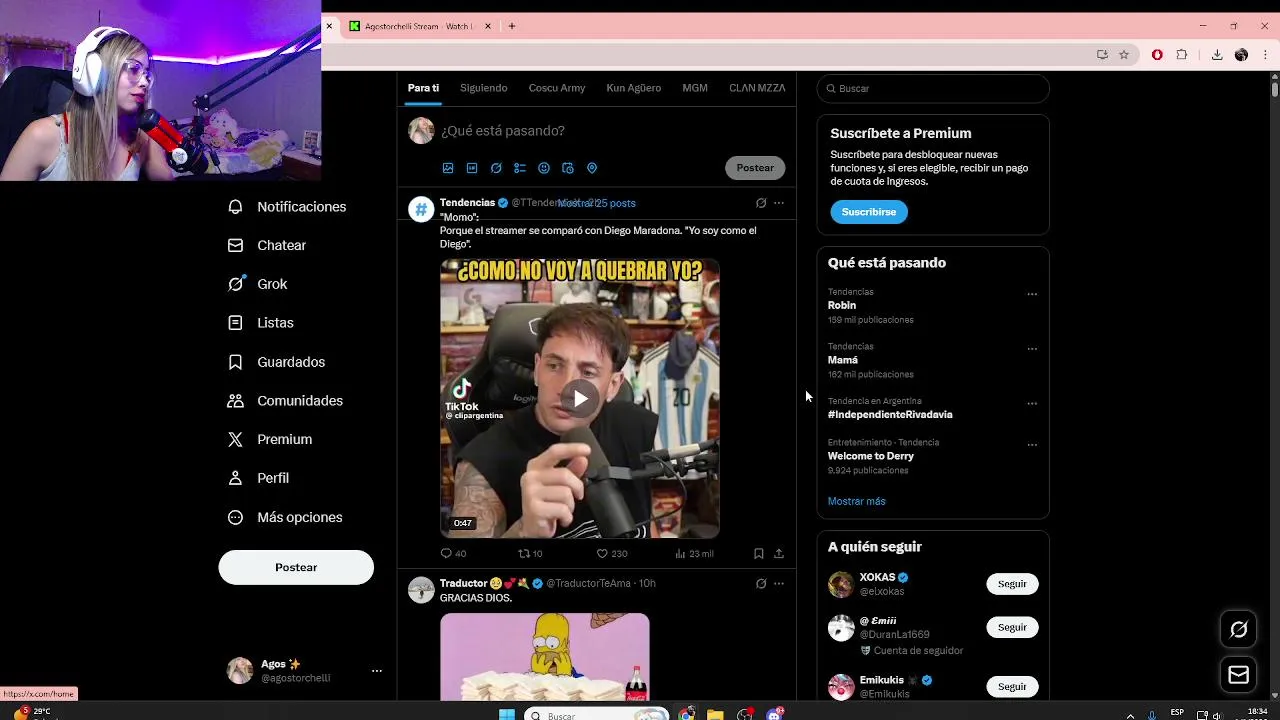Screen dimensions: 1280x720
Task: Open the Windows Start menu
Action: 507,714
